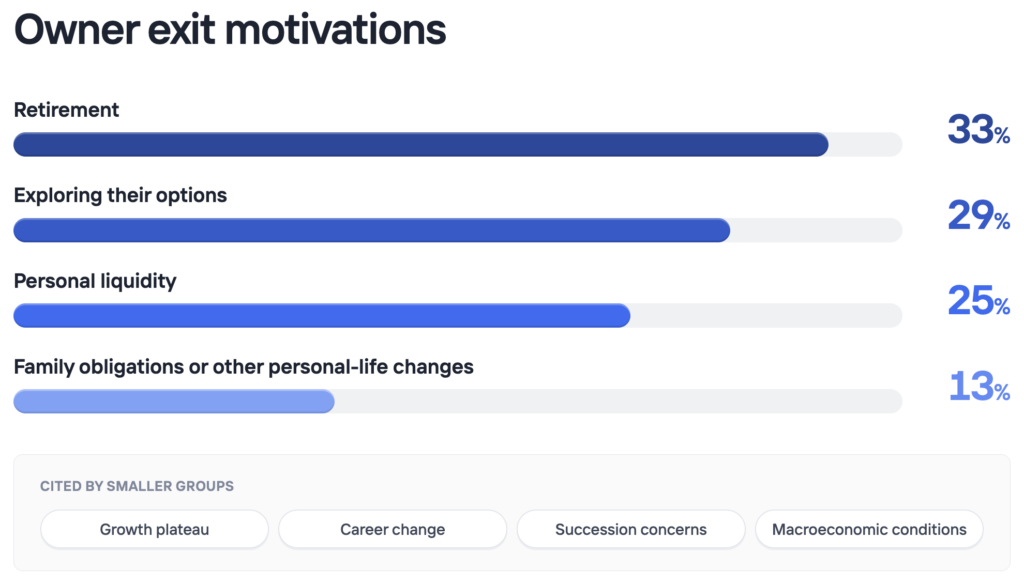
Task: Click the Owner exit motivations heading
Action: point(230,30)
